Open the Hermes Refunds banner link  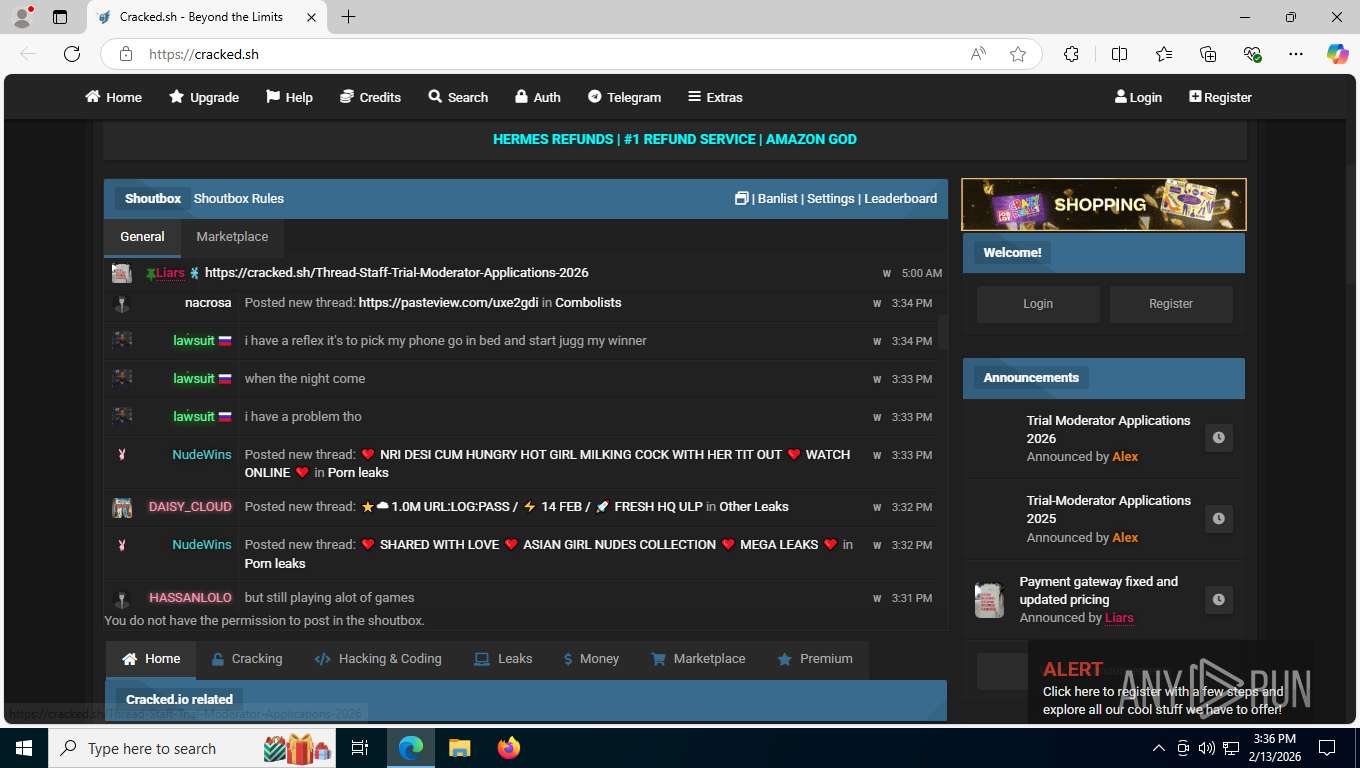pyautogui.click(x=675, y=139)
